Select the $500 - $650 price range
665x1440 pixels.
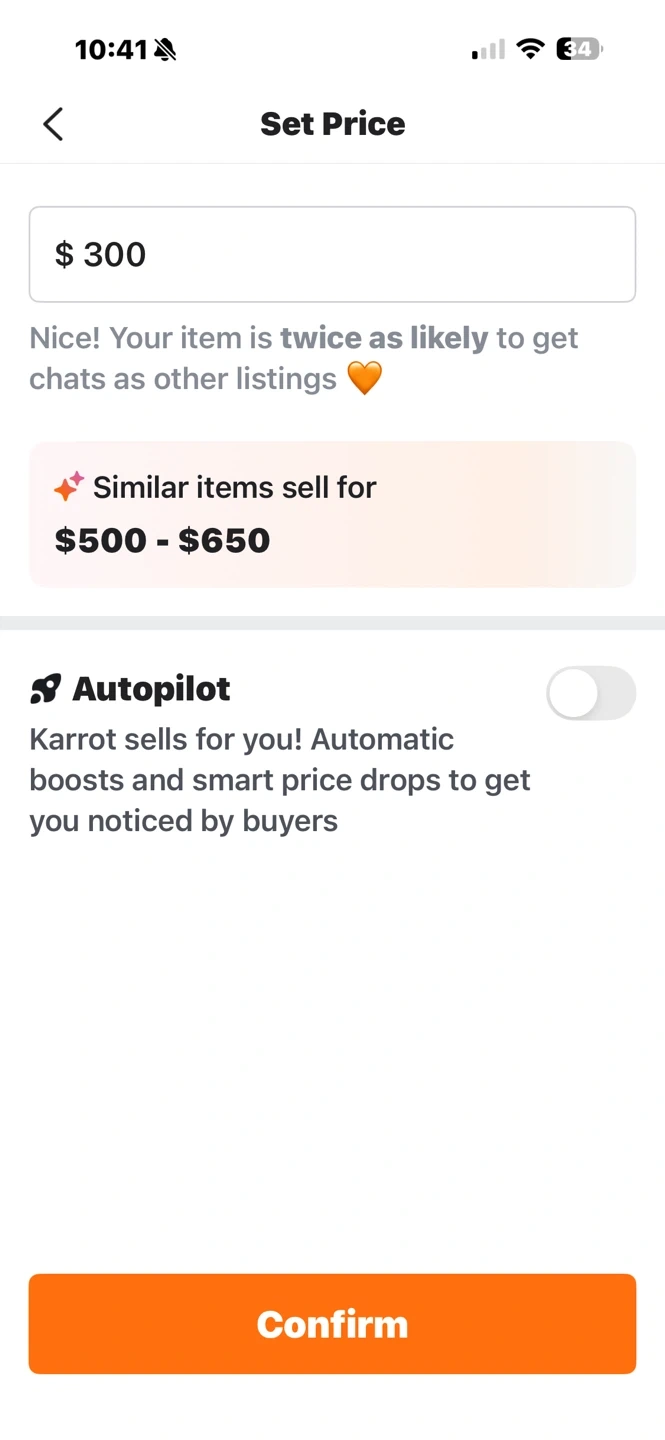point(162,540)
